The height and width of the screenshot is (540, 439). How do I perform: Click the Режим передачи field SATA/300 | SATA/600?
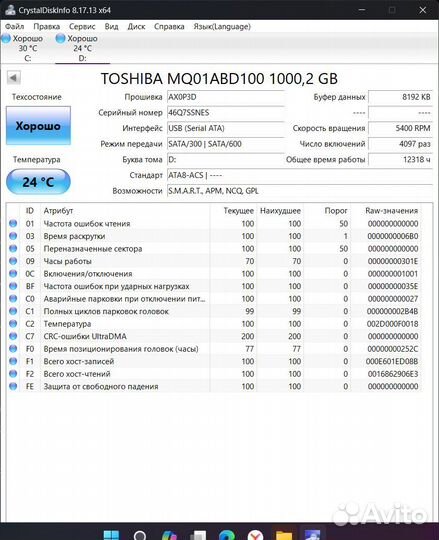click(226, 144)
